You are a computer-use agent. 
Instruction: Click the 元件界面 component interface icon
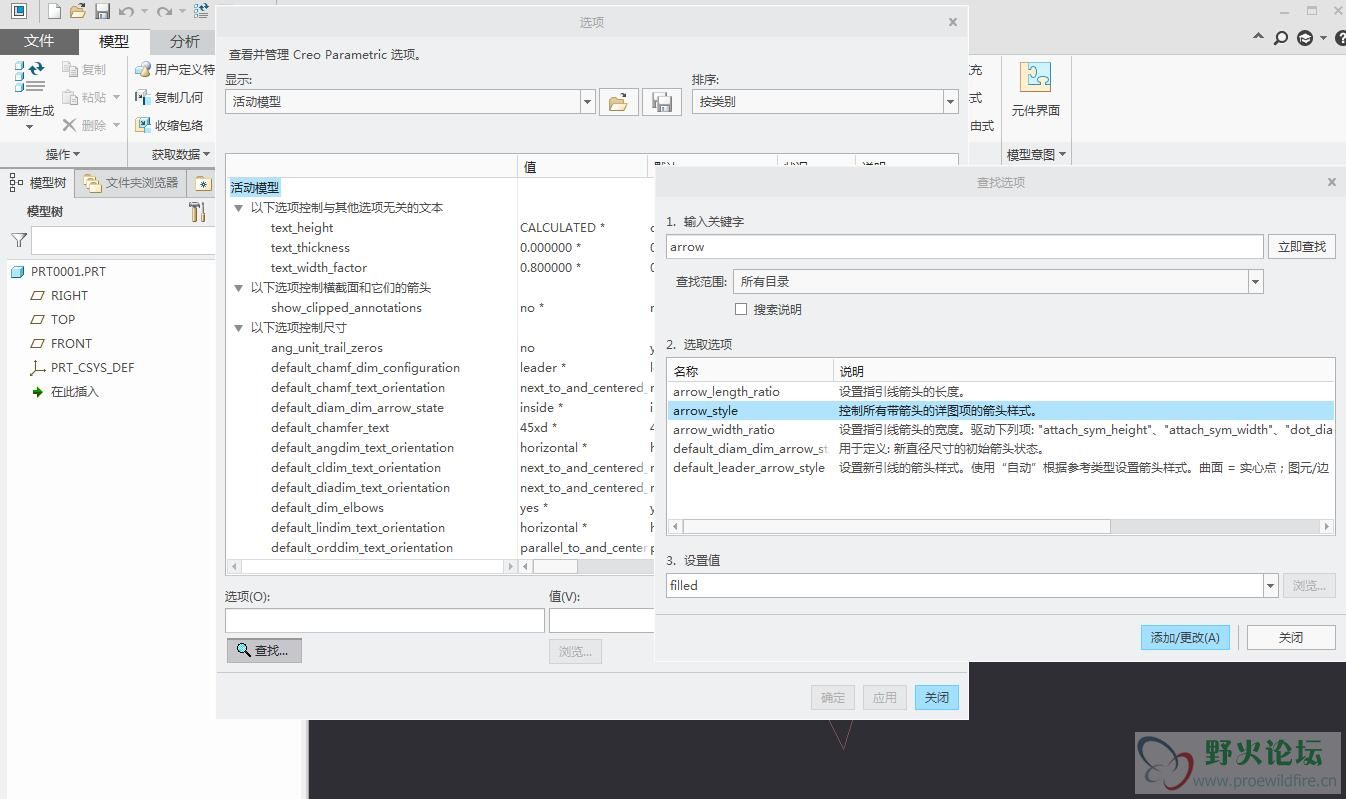[1035, 78]
